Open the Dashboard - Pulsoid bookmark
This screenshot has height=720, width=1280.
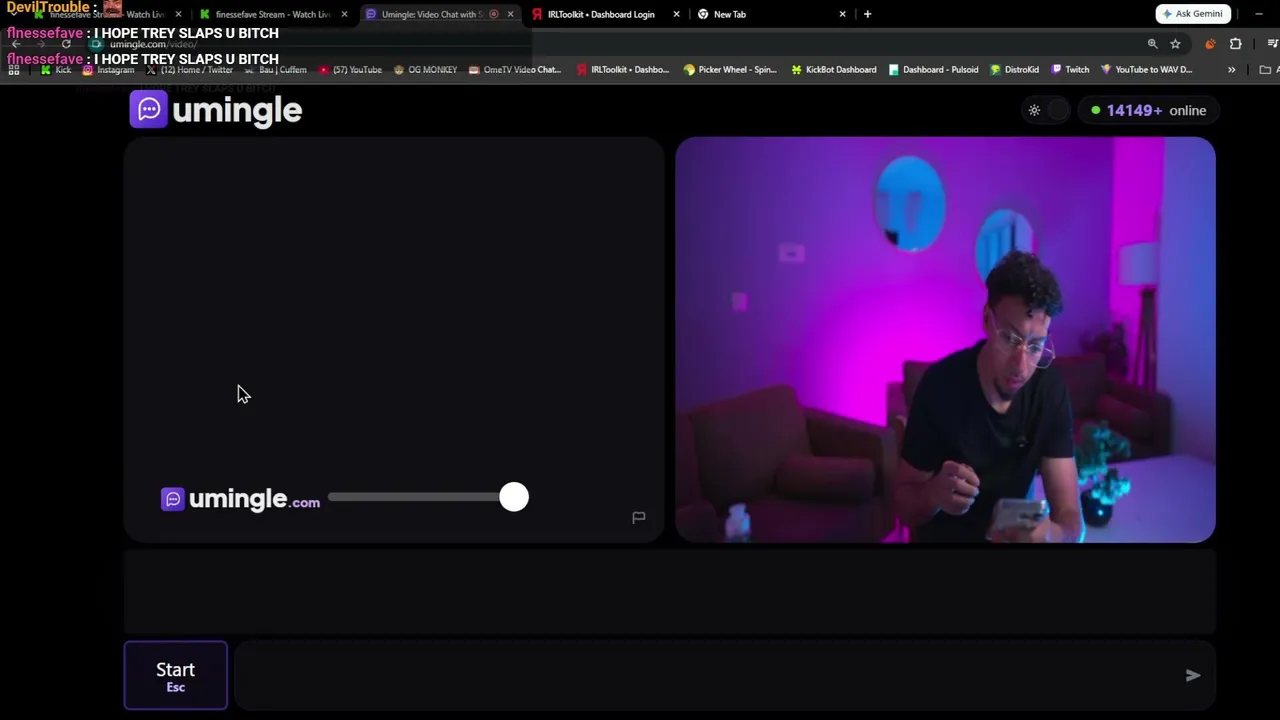(933, 70)
